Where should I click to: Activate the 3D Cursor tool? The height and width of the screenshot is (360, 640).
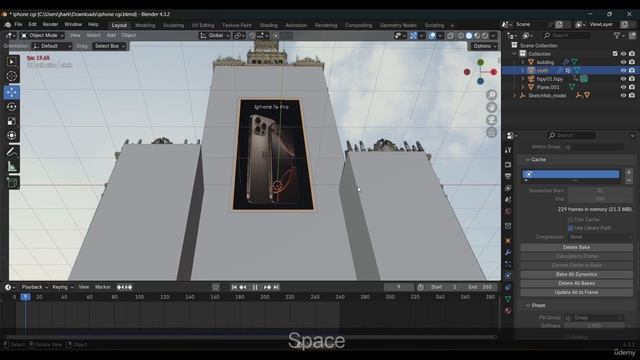(x=12, y=76)
